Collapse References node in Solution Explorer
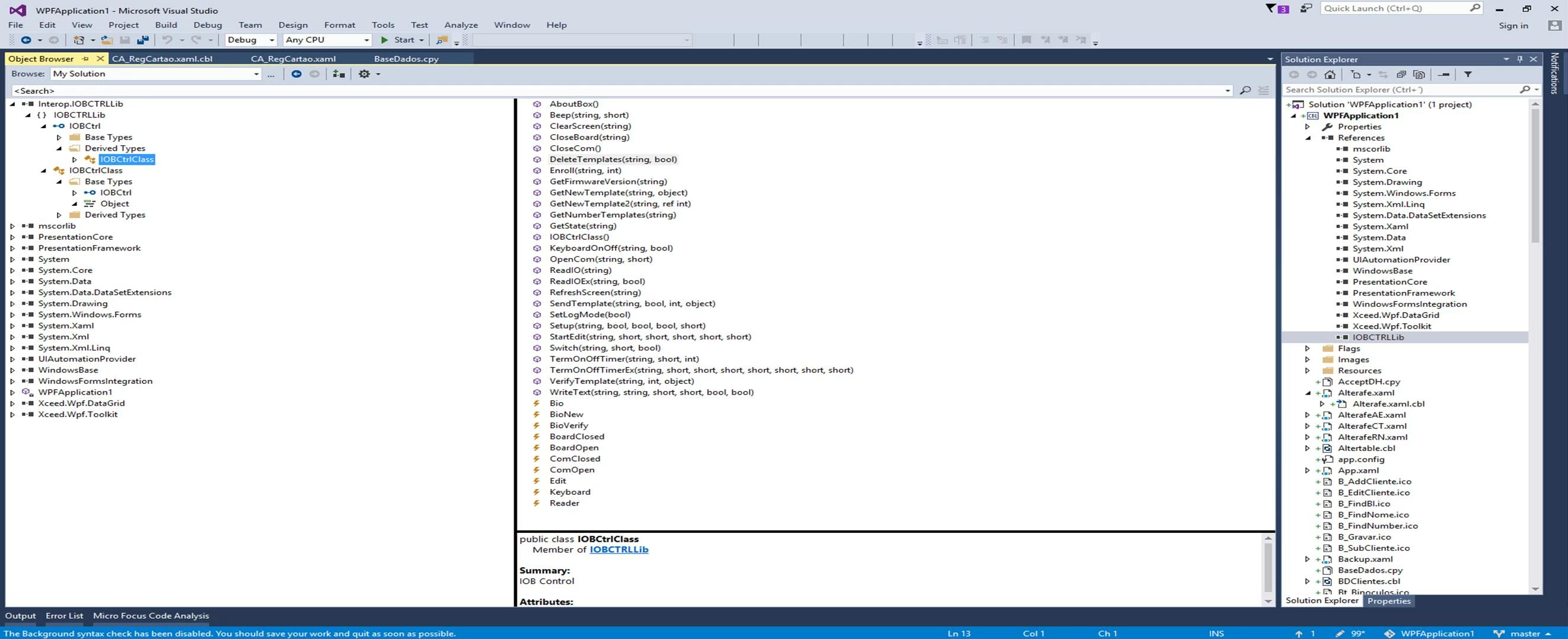This screenshot has width=1568, height=639. tap(1308, 138)
